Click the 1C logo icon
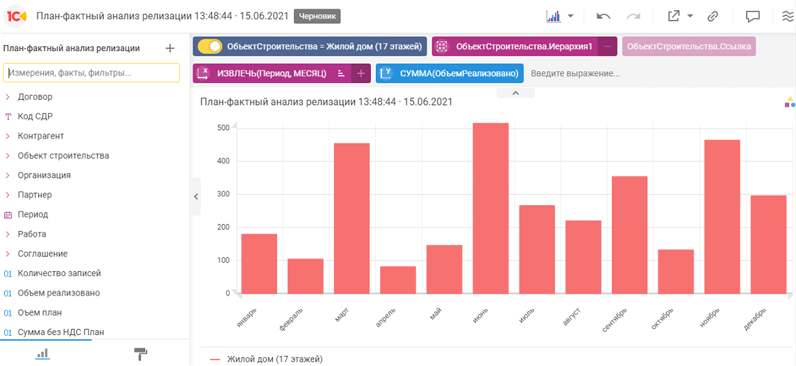796x366 pixels. pos(15,16)
